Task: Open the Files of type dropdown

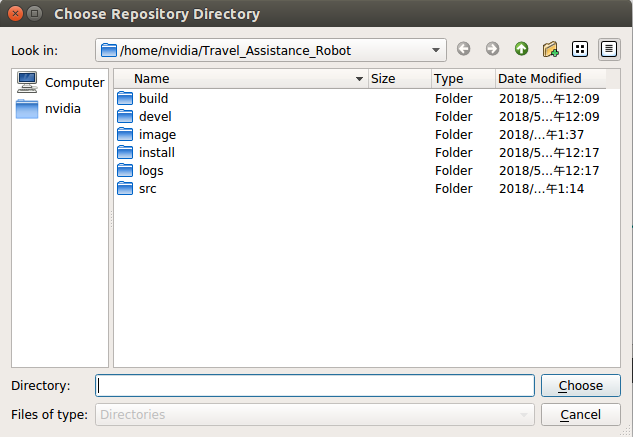Action: tap(525, 414)
